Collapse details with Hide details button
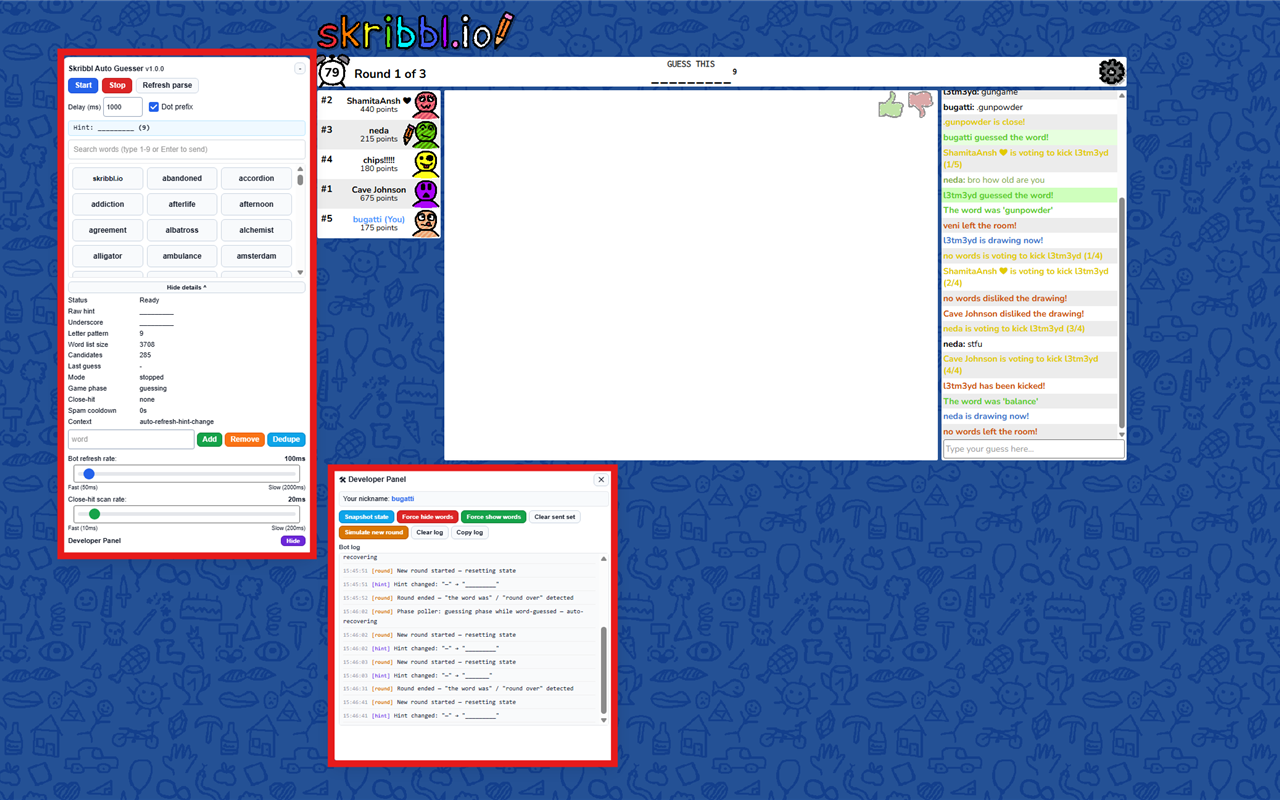The height and width of the screenshot is (800, 1280). [187, 287]
